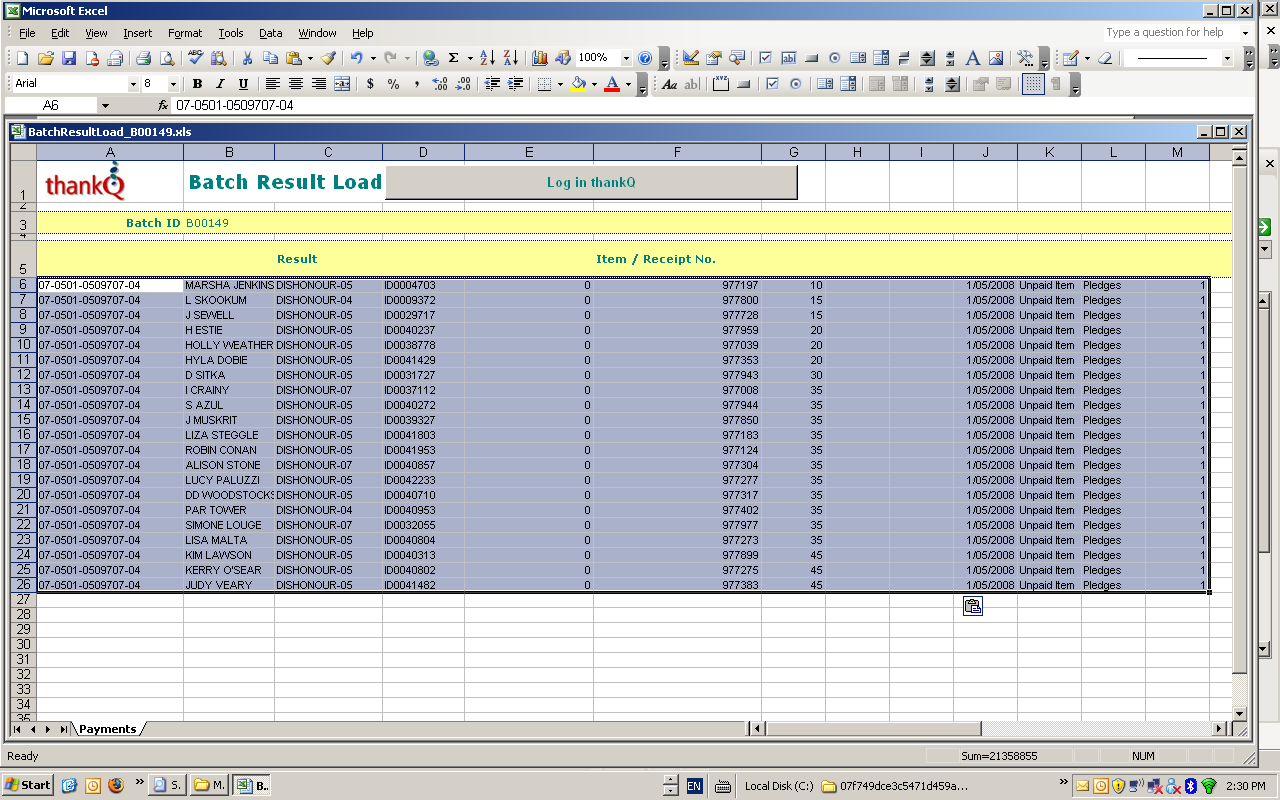Toggle Grid on the Forms toolbar

click(x=1034, y=84)
